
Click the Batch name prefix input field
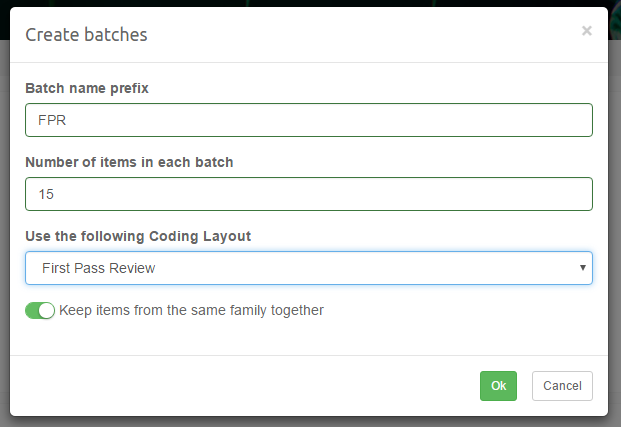pyautogui.click(x=308, y=120)
